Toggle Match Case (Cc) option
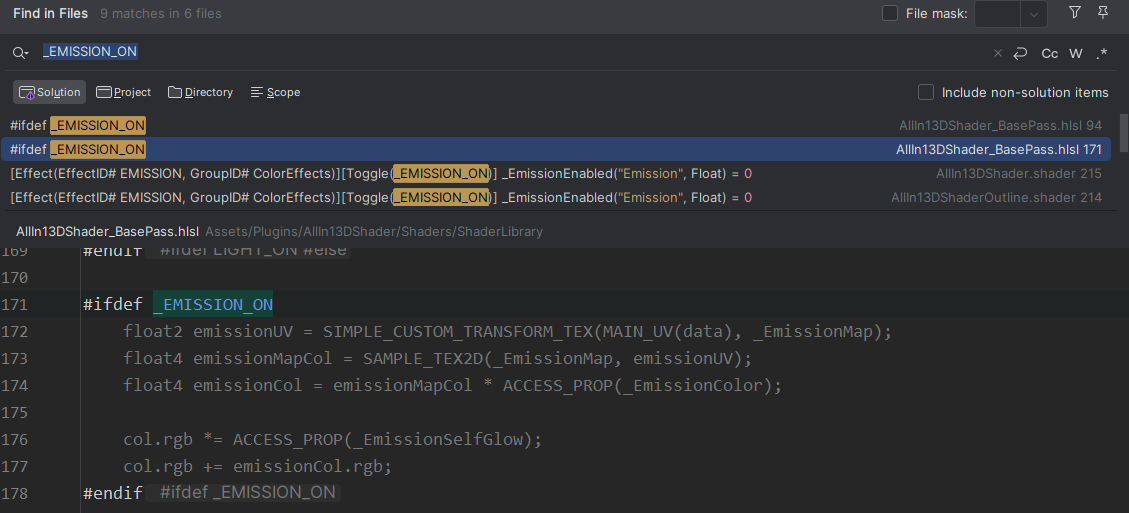Screen dimensions: 1129x513 pos(1050,53)
